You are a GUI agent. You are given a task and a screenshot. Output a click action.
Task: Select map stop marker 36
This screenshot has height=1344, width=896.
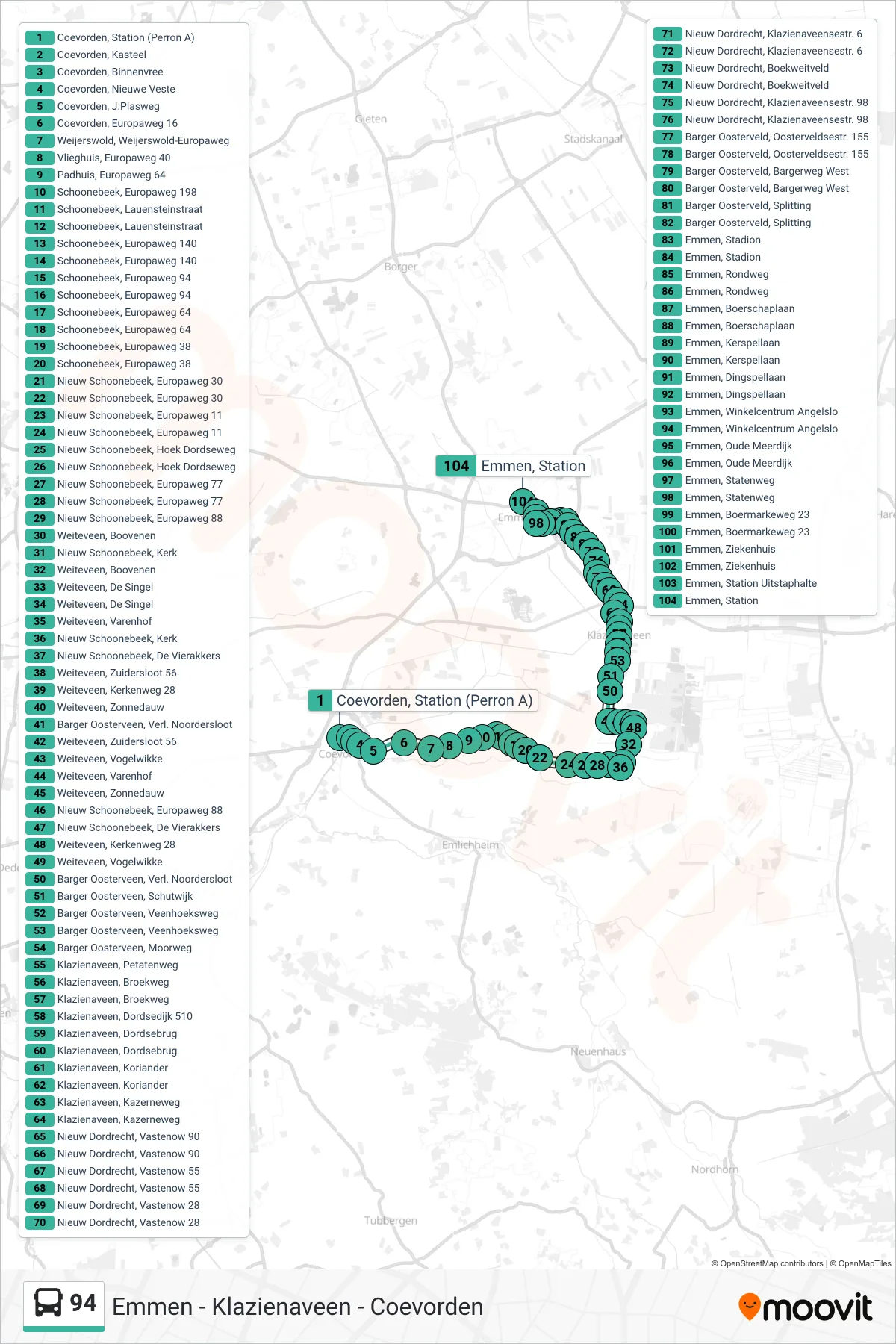(620, 767)
